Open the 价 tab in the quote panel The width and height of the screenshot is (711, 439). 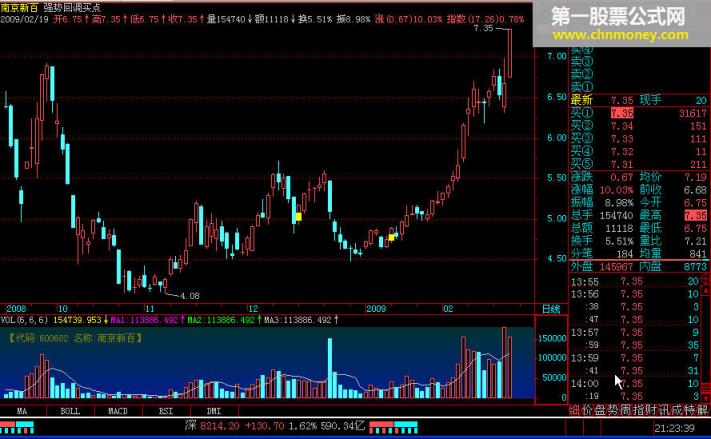pyautogui.click(x=587, y=410)
